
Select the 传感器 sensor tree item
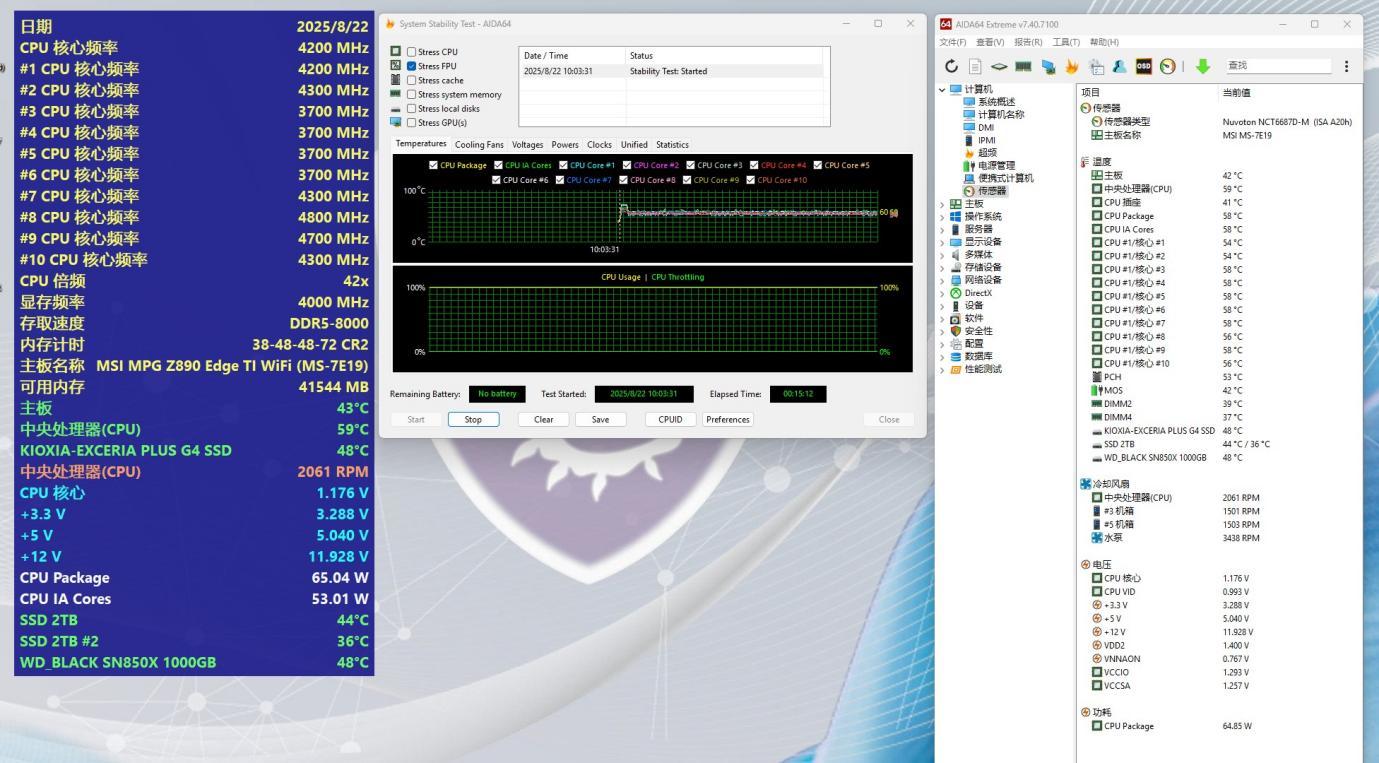pos(985,191)
